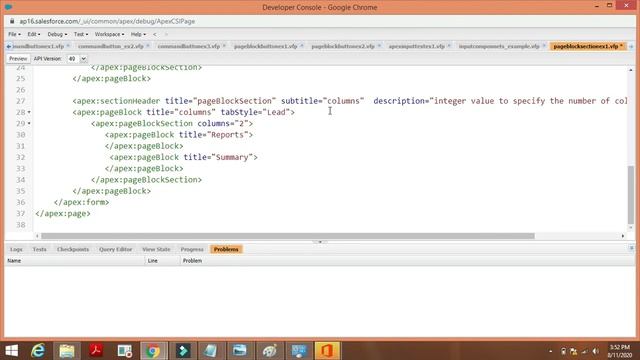Open Google Chrome taskbar icon
The width and height of the screenshot is (640, 360).
tap(153, 351)
